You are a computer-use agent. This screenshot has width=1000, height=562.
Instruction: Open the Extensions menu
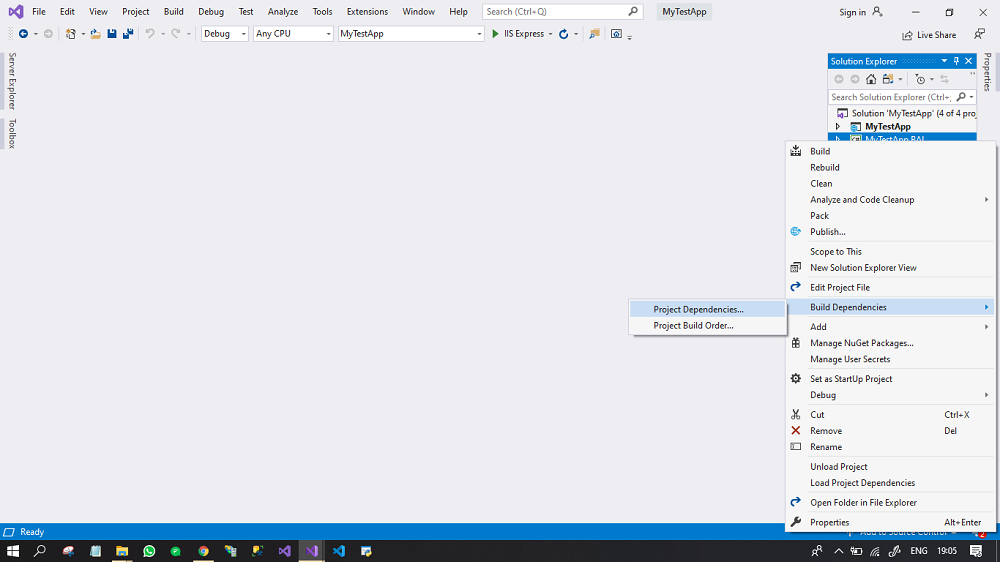[x=367, y=11]
